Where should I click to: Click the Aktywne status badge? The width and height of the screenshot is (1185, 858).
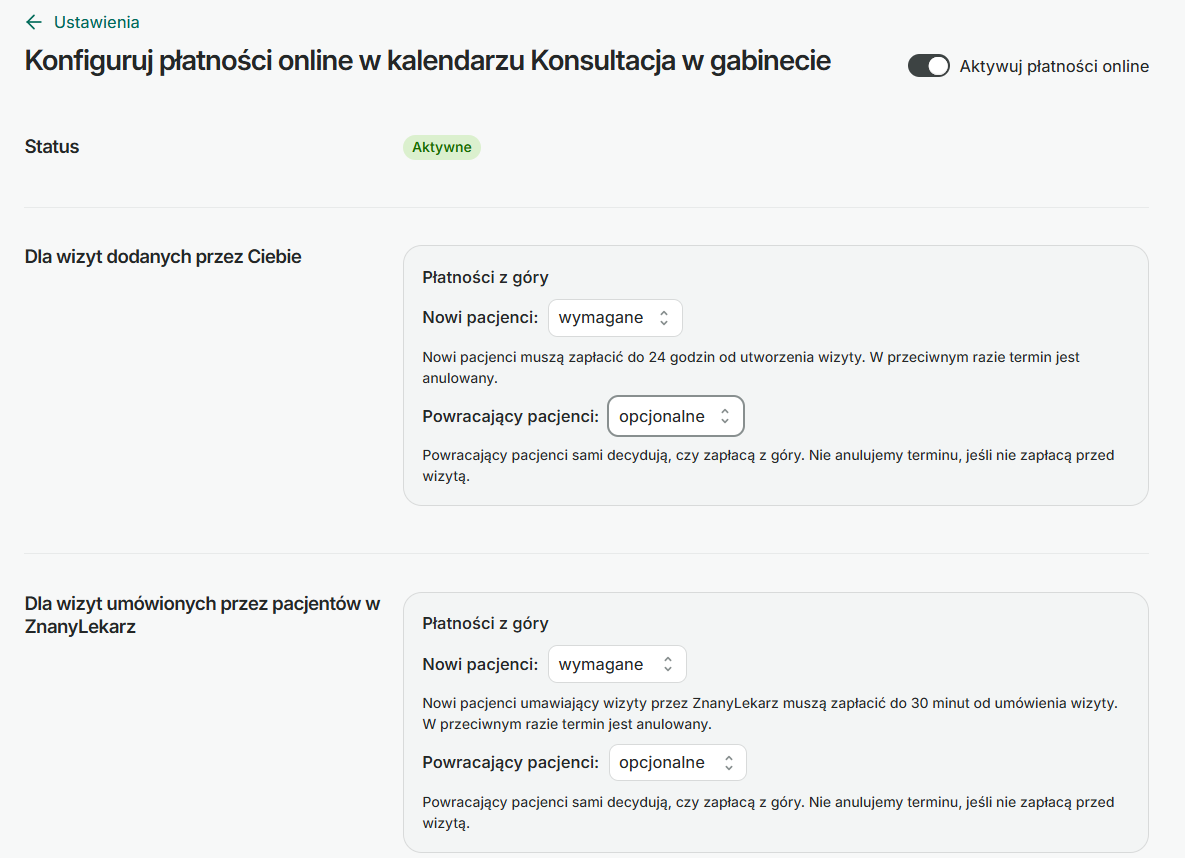coord(441,146)
